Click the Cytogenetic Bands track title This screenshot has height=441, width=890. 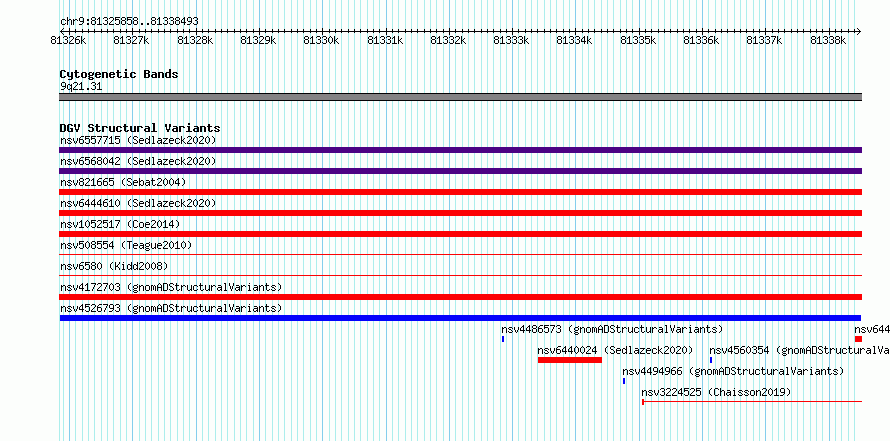click(119, 74)
